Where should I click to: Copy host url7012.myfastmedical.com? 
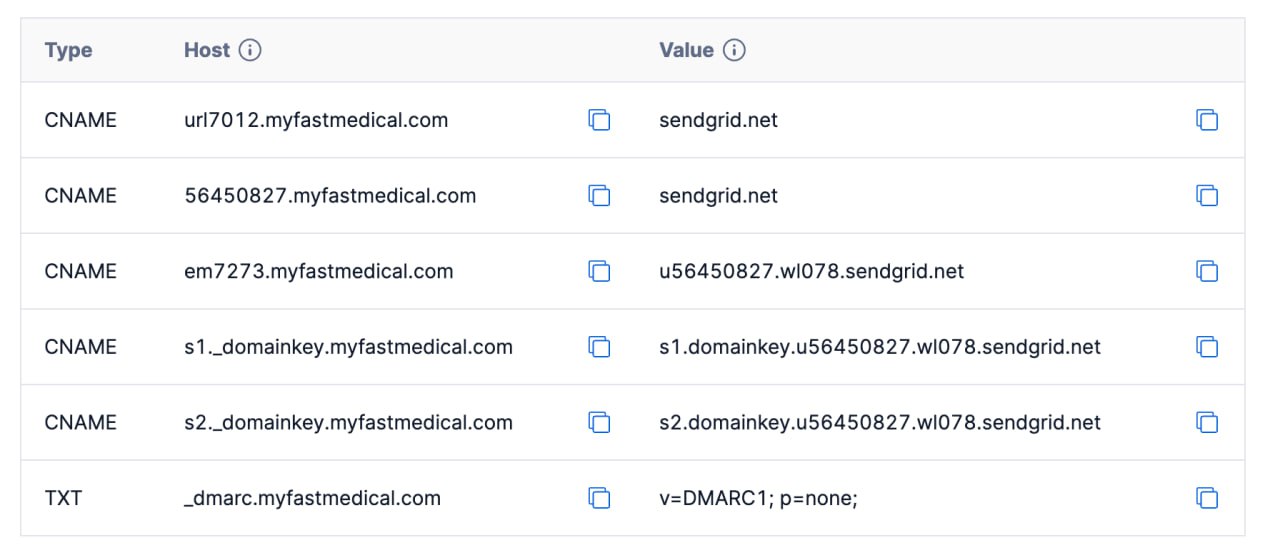tap(599, 120)
